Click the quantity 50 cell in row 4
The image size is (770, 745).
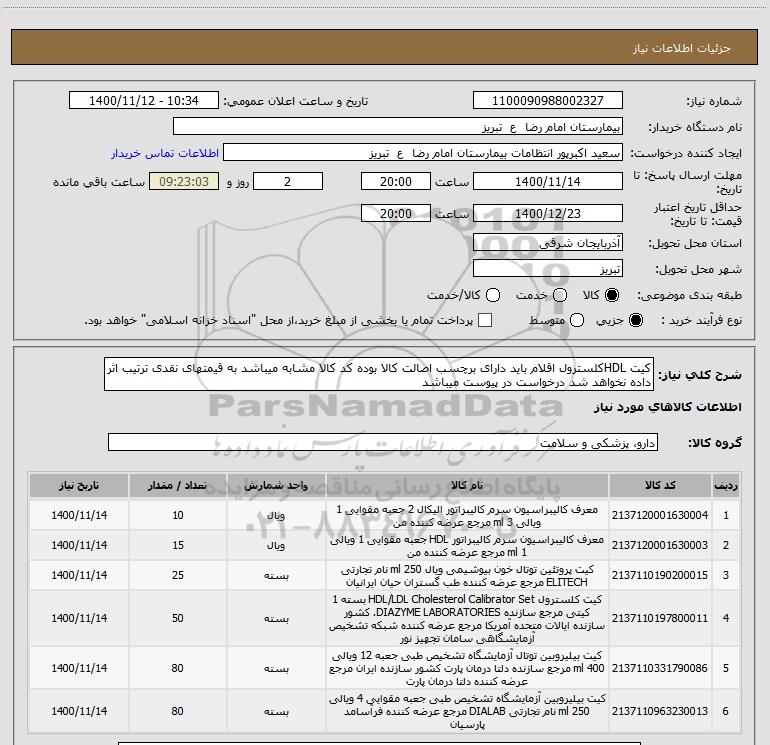[177, 618]
